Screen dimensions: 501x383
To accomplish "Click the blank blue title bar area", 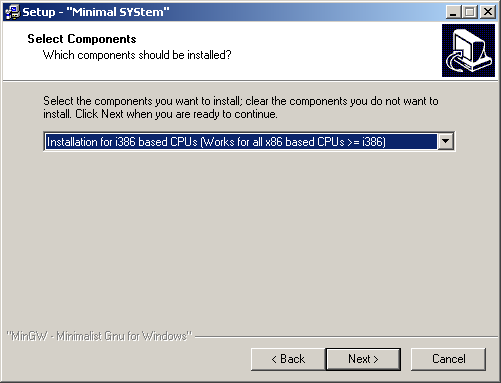I will click(307, 12).
